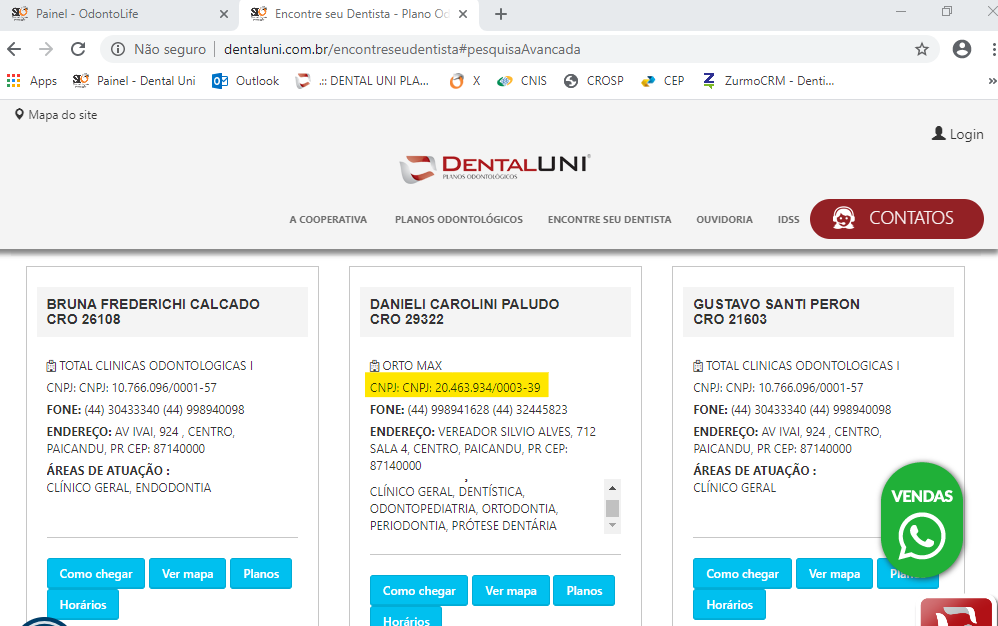Viewport: 998px width, 626px height.
Task: Open 'ZurmoCRM - Denti...' bookmark
Action: tap(768, 81)
